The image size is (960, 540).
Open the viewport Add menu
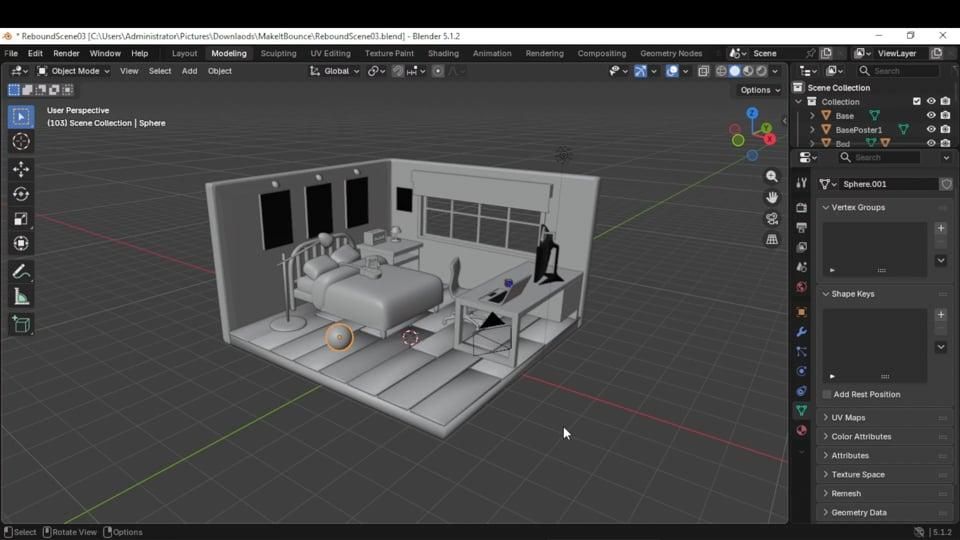189,71
